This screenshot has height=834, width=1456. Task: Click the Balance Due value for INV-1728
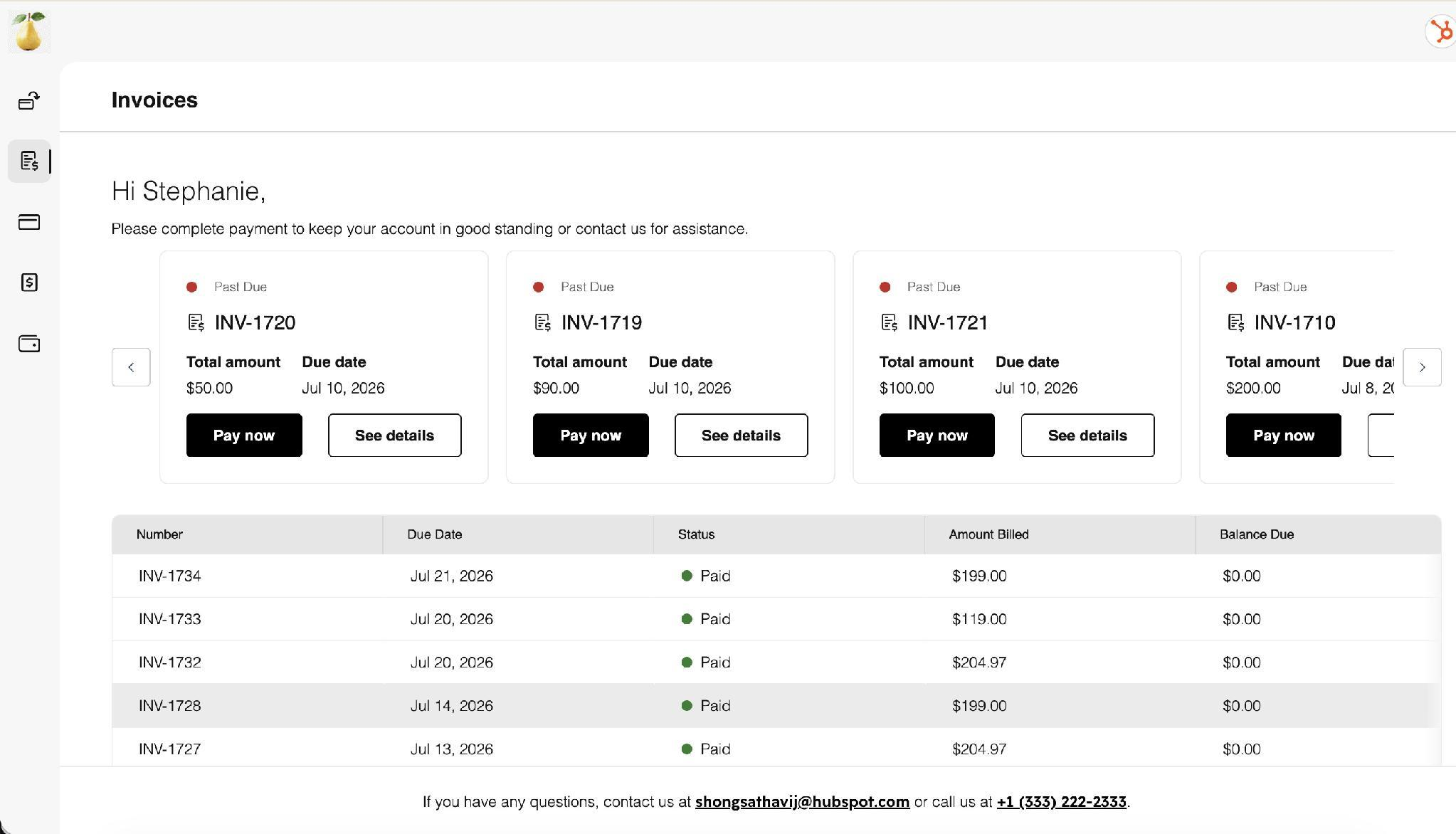click(1241, 706)
